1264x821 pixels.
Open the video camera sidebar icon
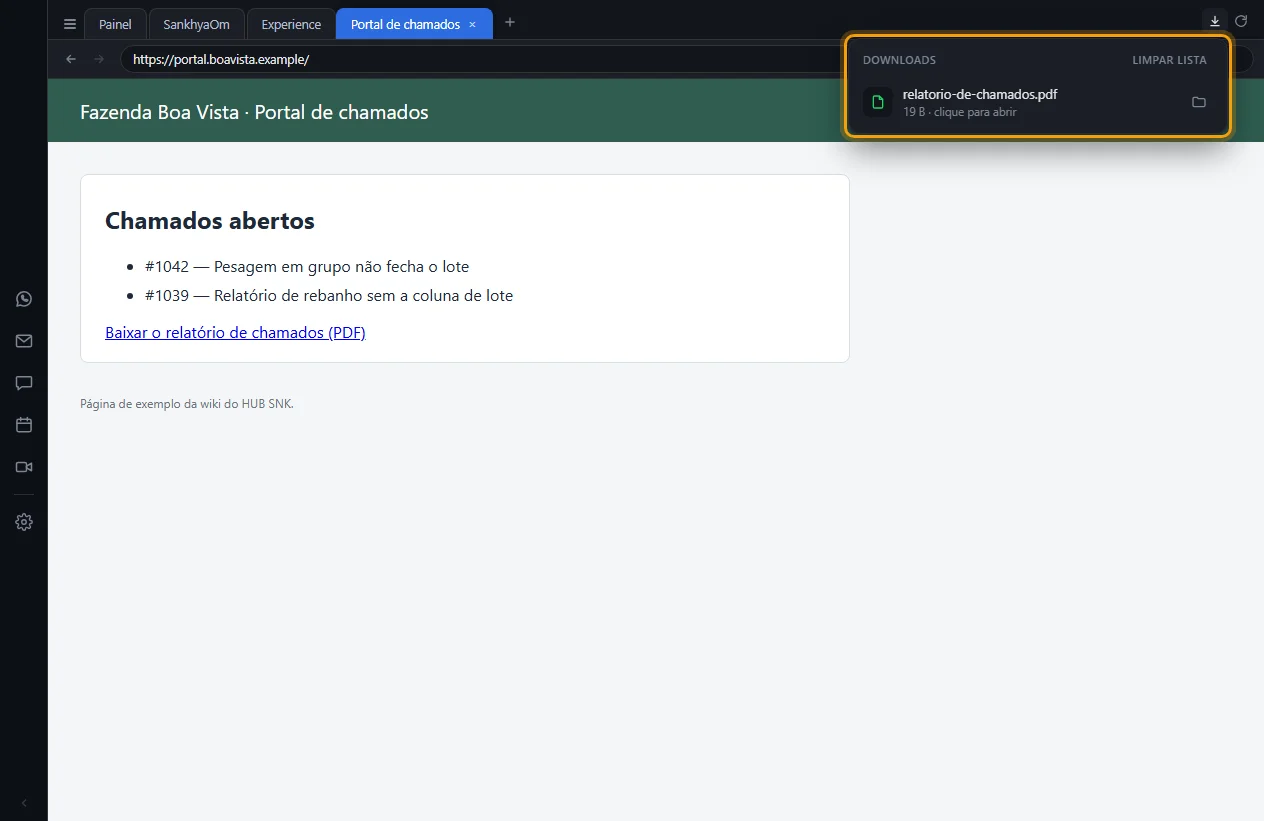tap(24, 467)
